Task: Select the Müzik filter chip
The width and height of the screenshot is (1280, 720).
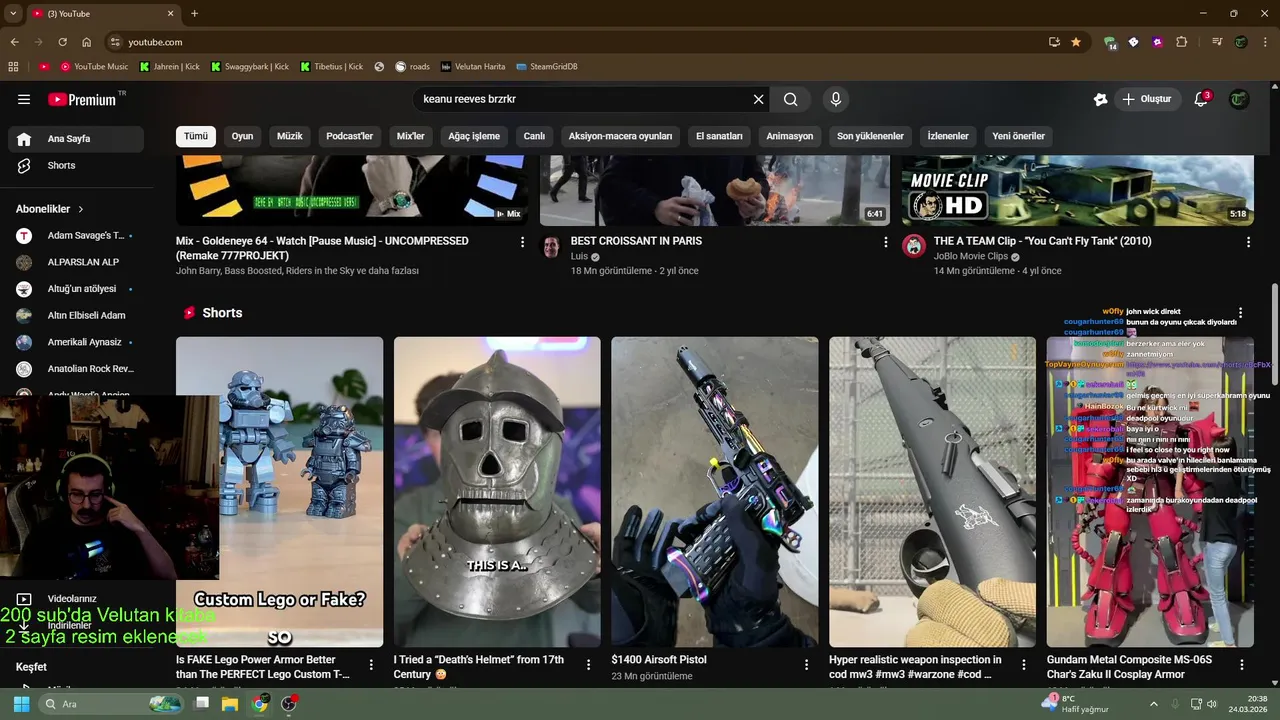Action: (290, 136)
